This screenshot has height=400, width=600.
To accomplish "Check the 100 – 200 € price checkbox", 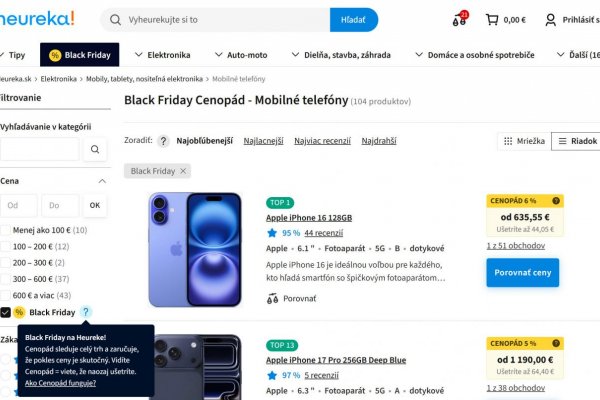I will 6,246.
